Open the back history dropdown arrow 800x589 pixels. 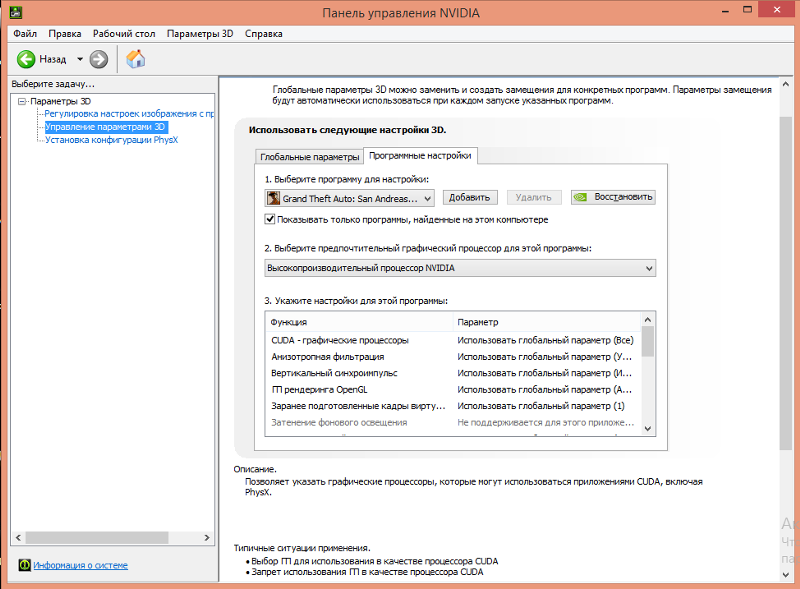pos(80,59)
